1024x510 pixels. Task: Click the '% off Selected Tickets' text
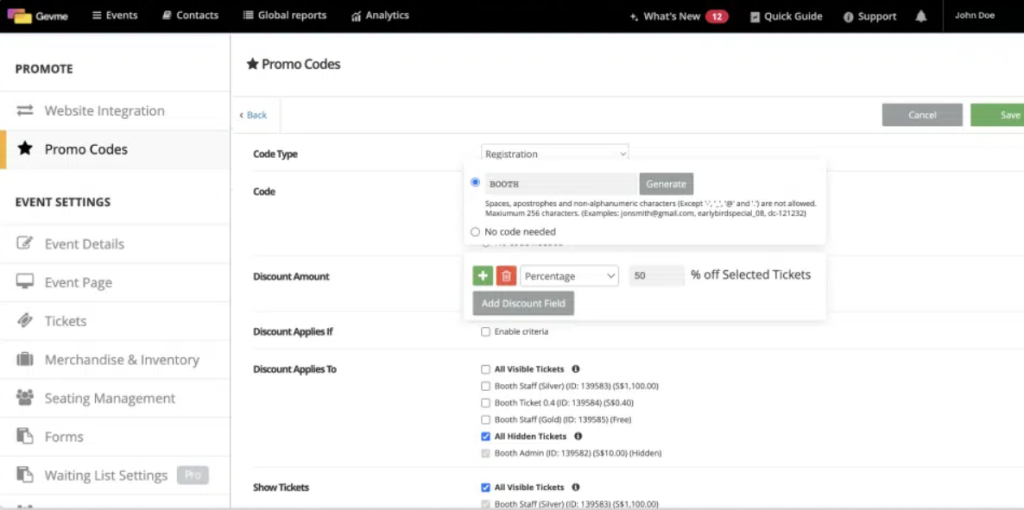click(x=750, y=275)
